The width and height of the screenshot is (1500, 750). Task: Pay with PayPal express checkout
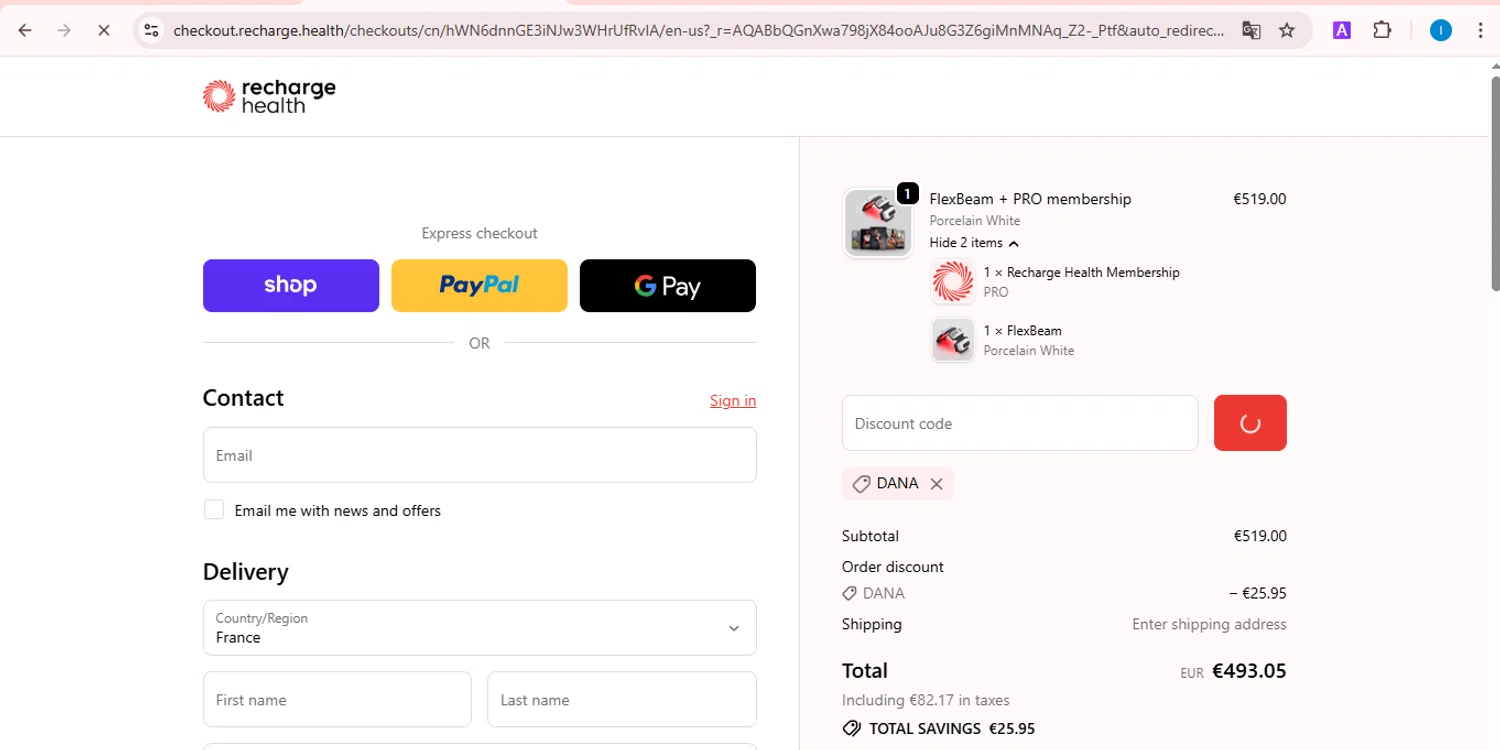[x=479, y=286]
